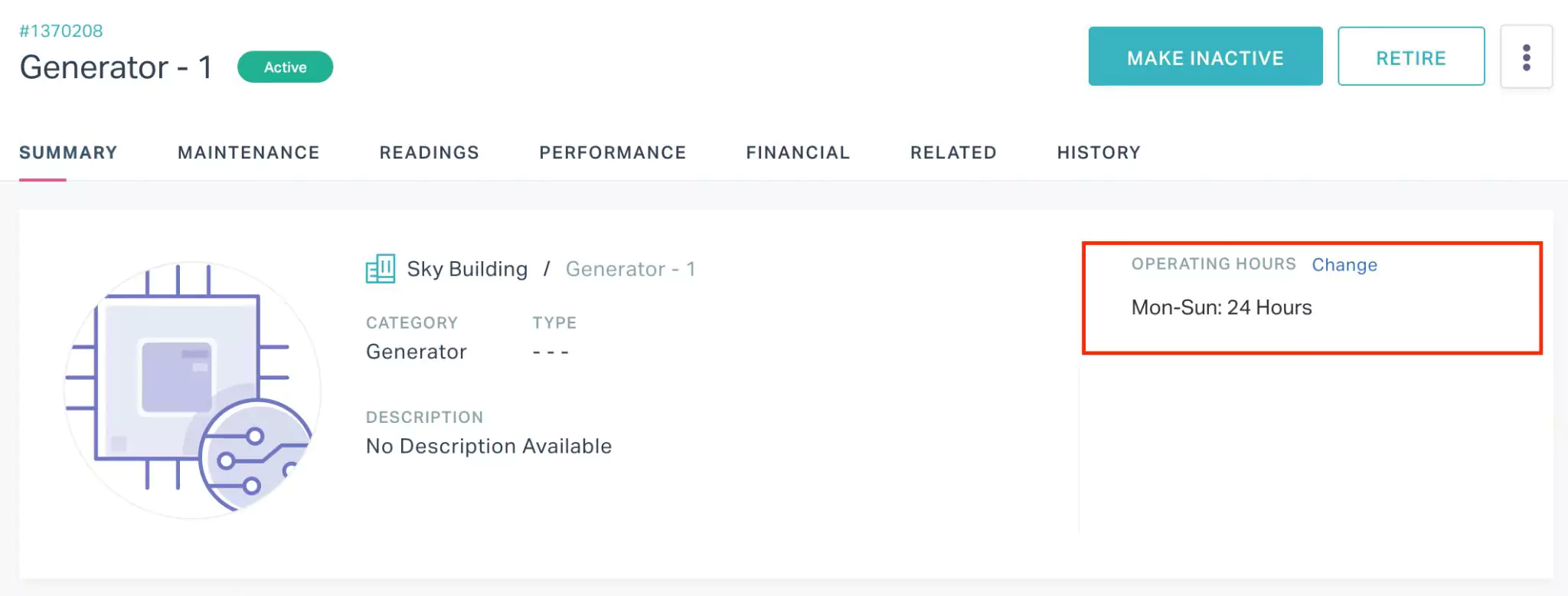The width and height of the screenshot is (1568, 596).
Task: Open the three-dot more options menu
Action: [1526, 57]
